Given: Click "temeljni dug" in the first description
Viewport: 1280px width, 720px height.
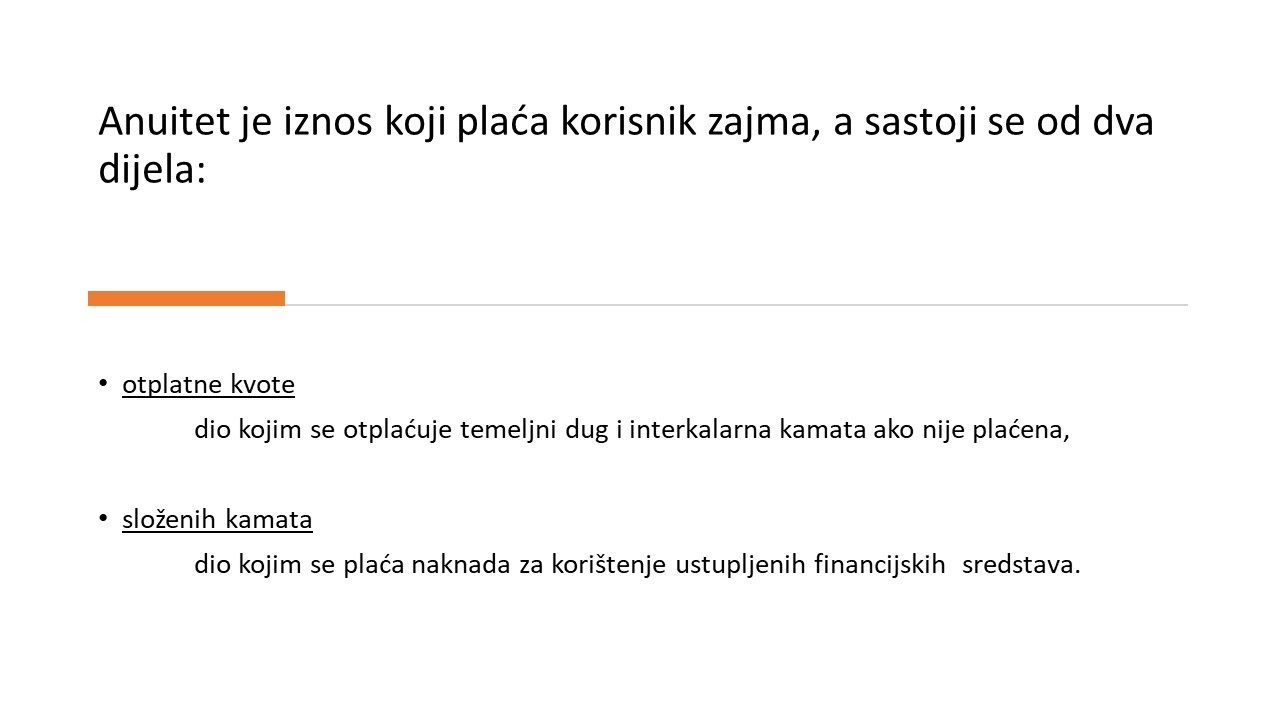Looking at the screenshot, I should tap(543, 430).
